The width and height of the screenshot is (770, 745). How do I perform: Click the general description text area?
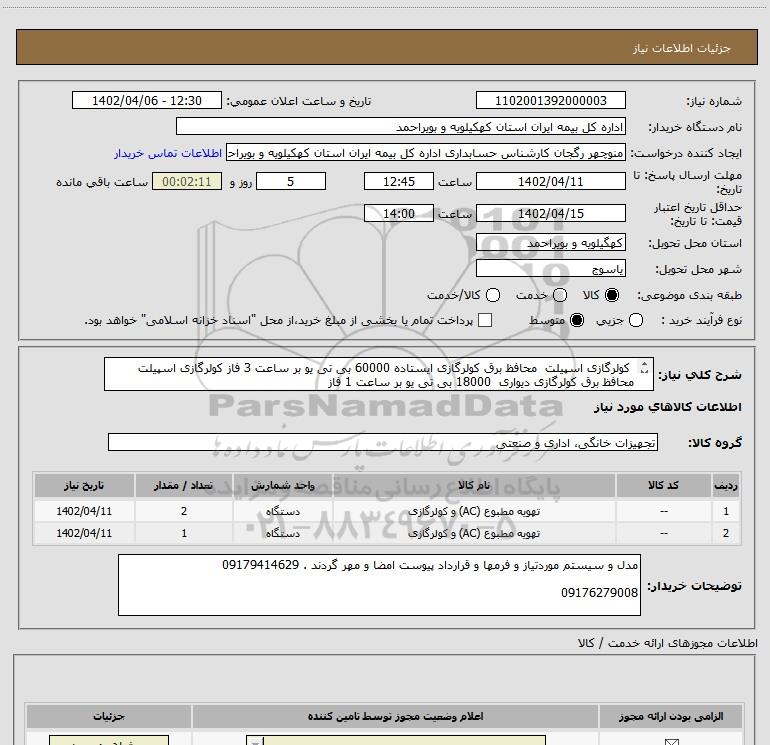point(379,375)
